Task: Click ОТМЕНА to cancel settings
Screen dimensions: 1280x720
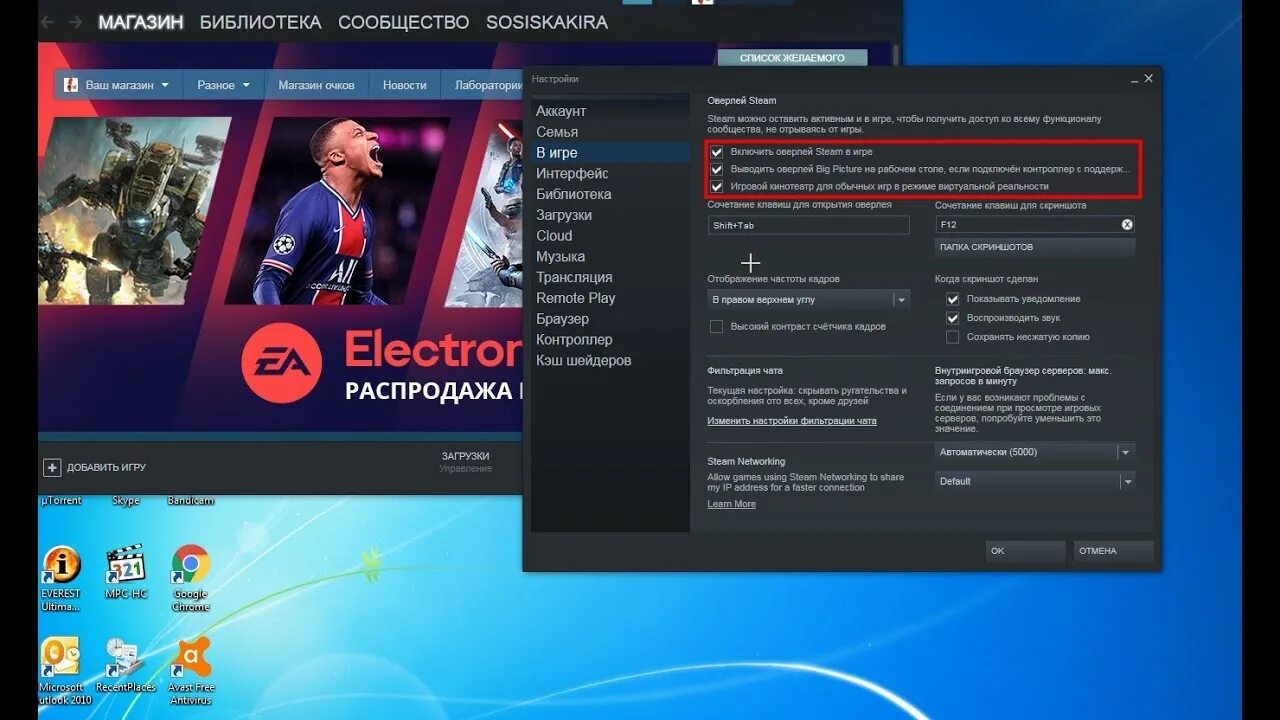Action: 1113,551
